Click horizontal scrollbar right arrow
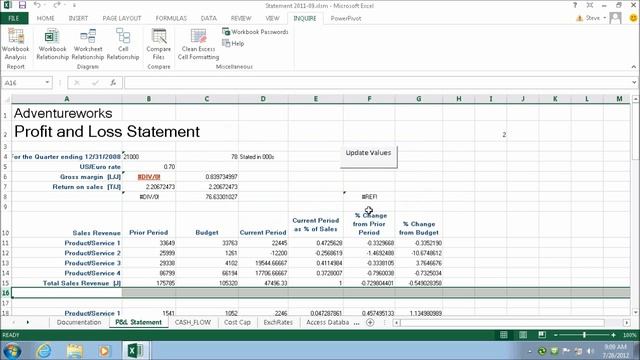Viewport: 640px width, 360px height. 627,323
